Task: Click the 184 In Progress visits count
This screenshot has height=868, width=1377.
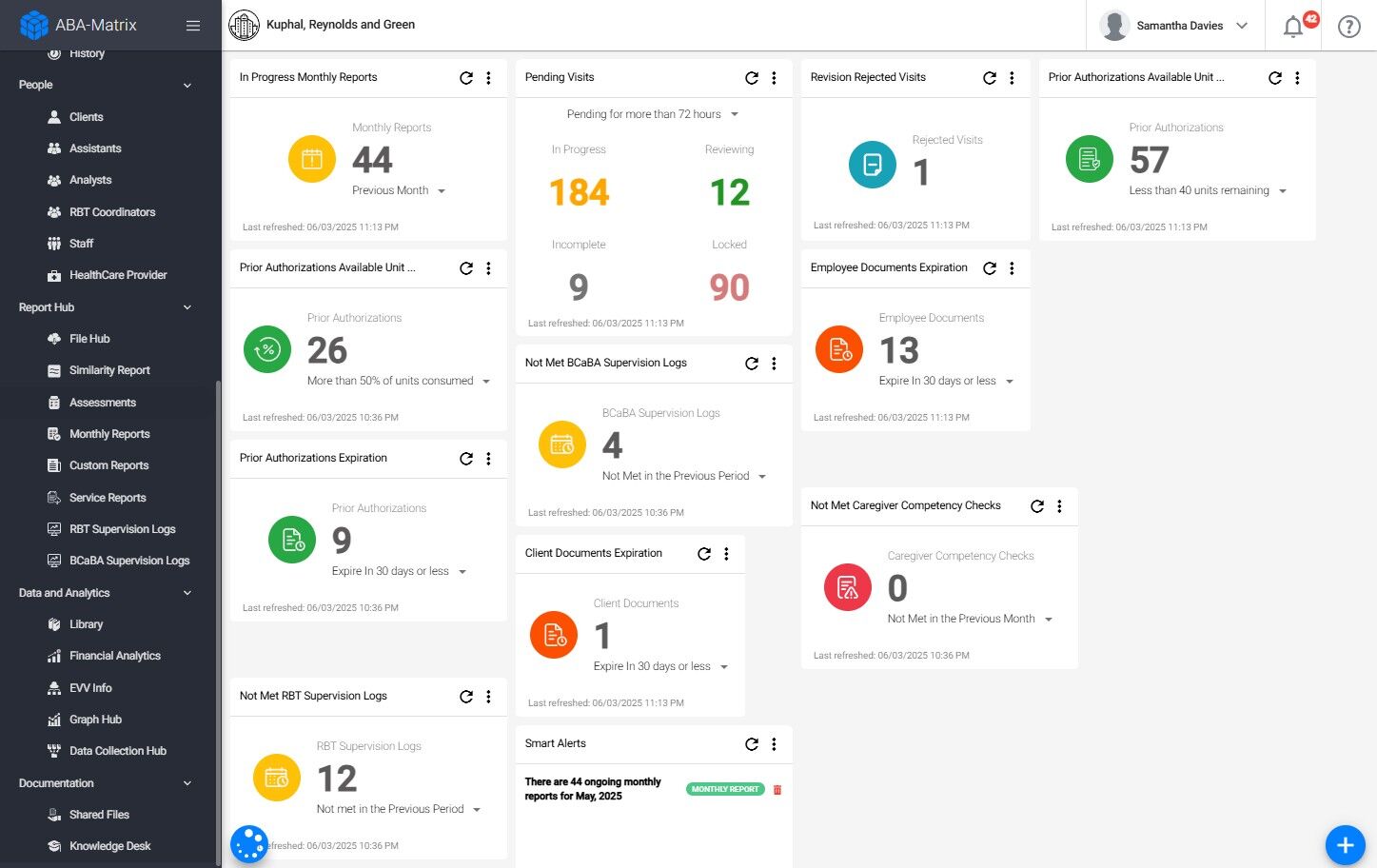Action: [x=579, y=192]
